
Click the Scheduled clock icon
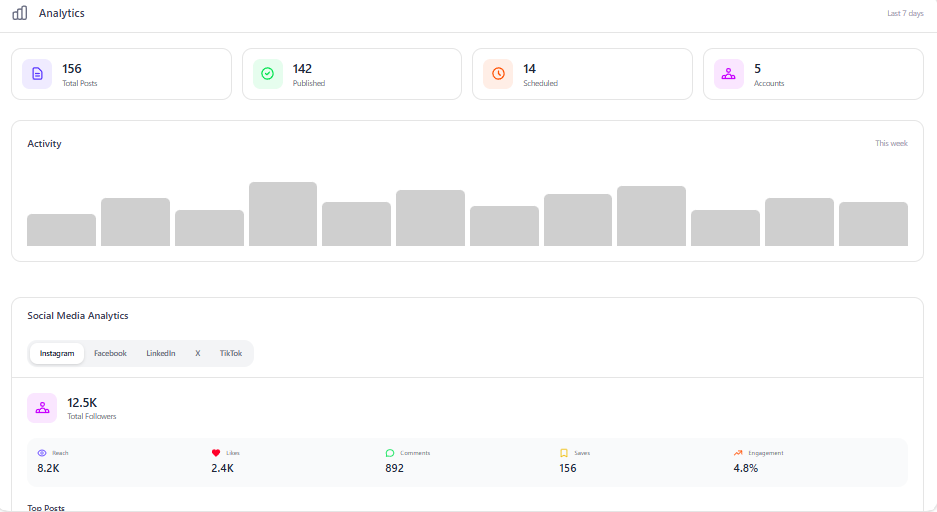498,74
